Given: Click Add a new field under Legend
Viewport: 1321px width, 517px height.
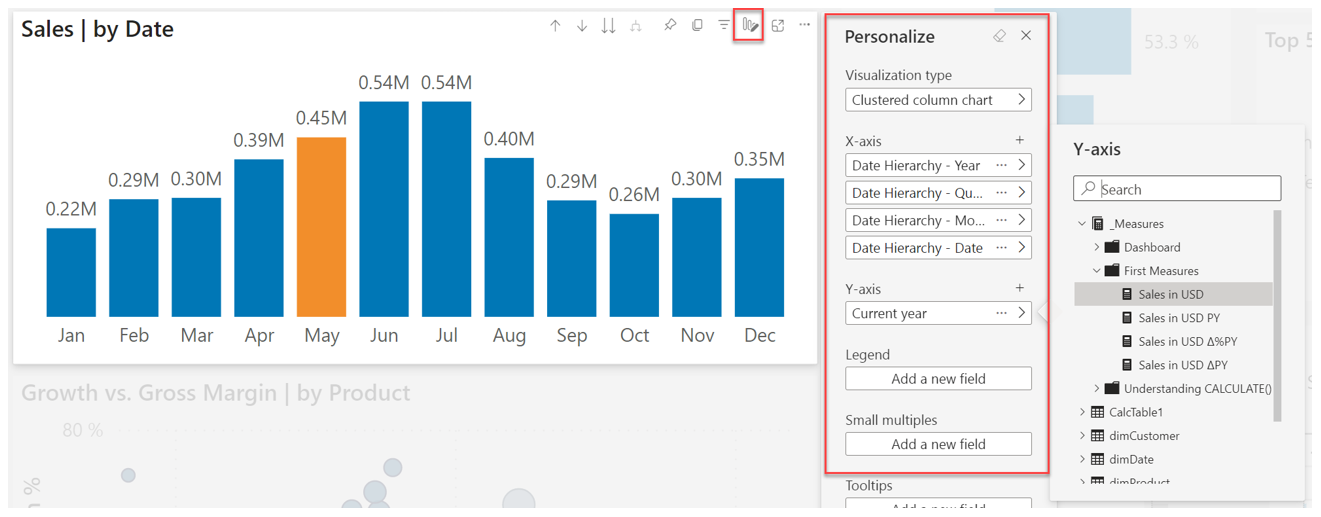Looking at the screenshot, I should pos(938,379).
